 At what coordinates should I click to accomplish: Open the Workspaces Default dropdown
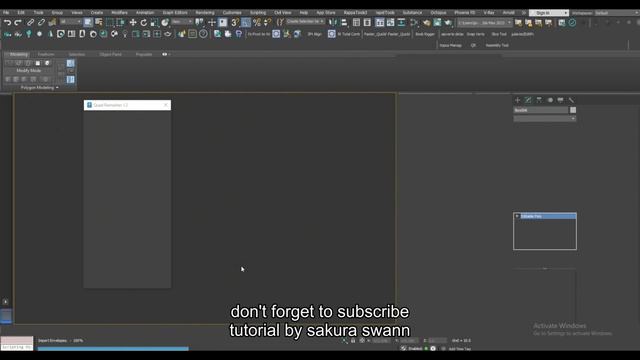[x=616, y=13]
